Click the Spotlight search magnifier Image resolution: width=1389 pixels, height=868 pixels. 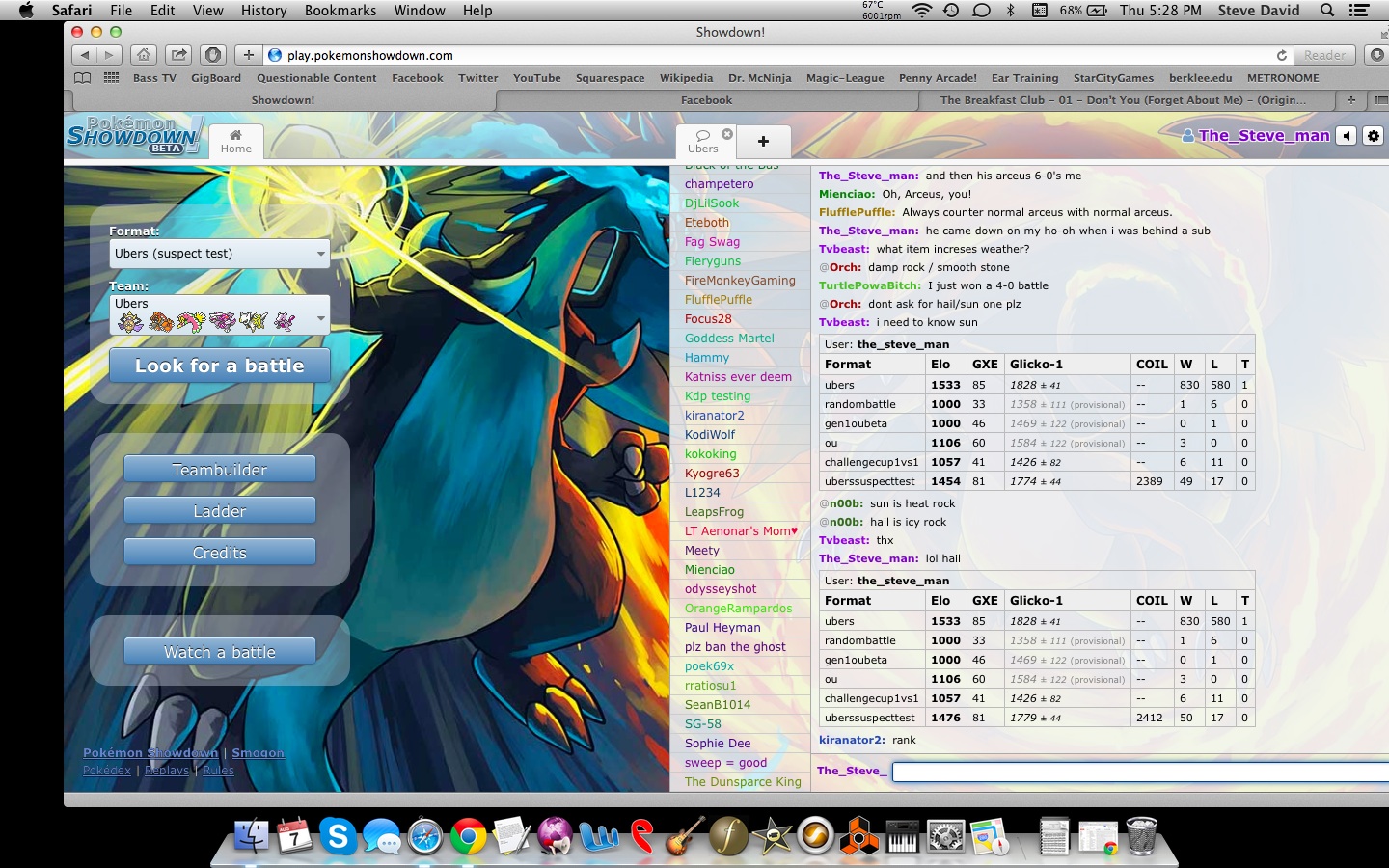[x=1327, y=11]
